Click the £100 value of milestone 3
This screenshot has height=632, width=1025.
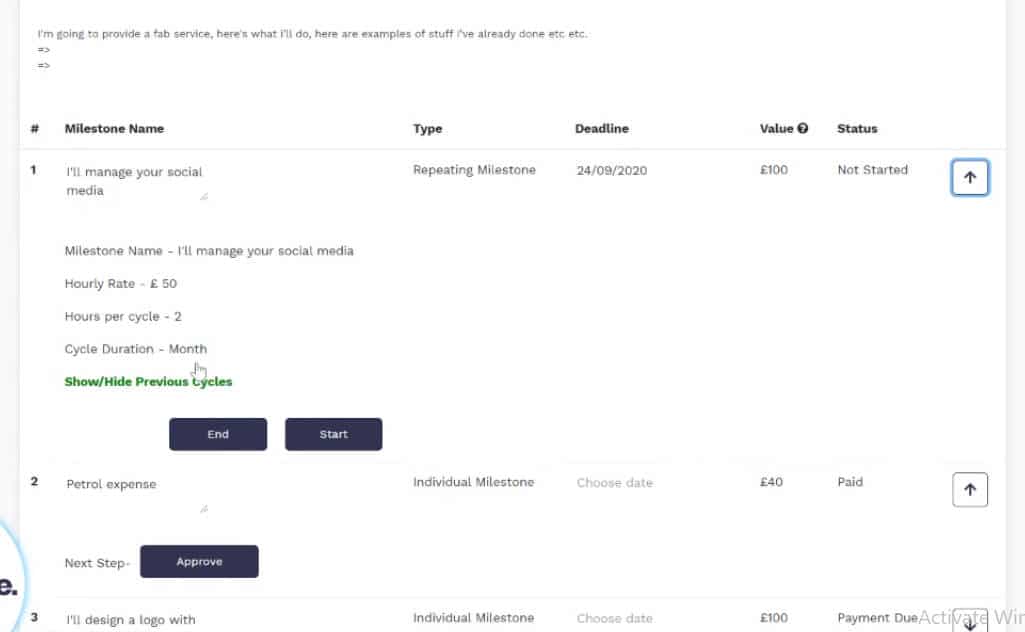point(774,618)
